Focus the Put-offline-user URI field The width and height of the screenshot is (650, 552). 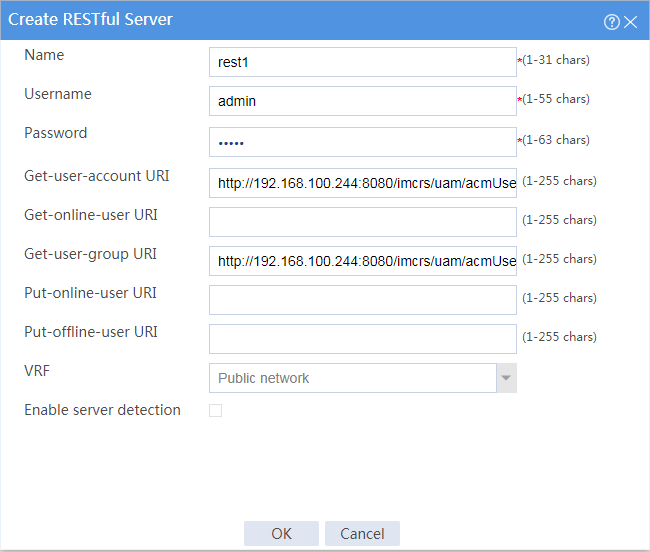(363, 339)
